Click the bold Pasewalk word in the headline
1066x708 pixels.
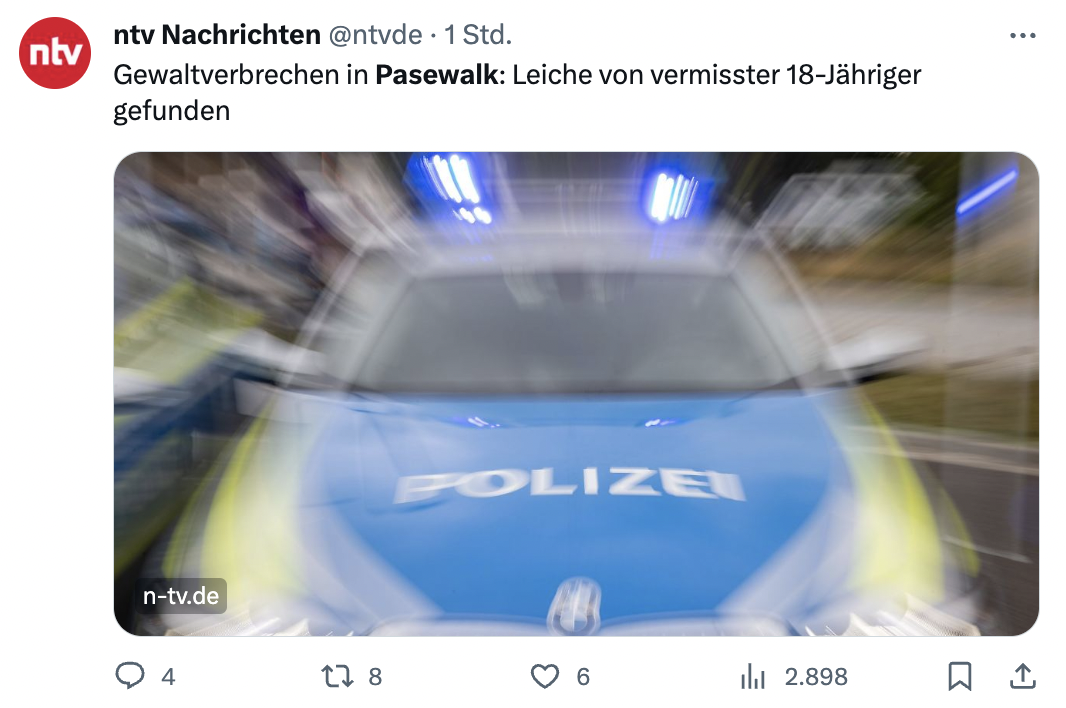tap(437, 75)
